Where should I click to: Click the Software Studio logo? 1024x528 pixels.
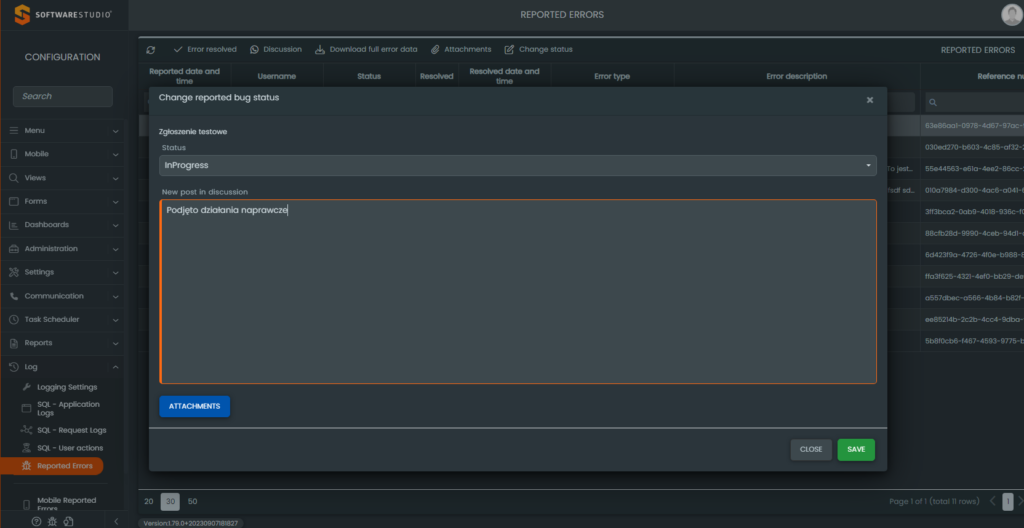(x=63, y=15)
